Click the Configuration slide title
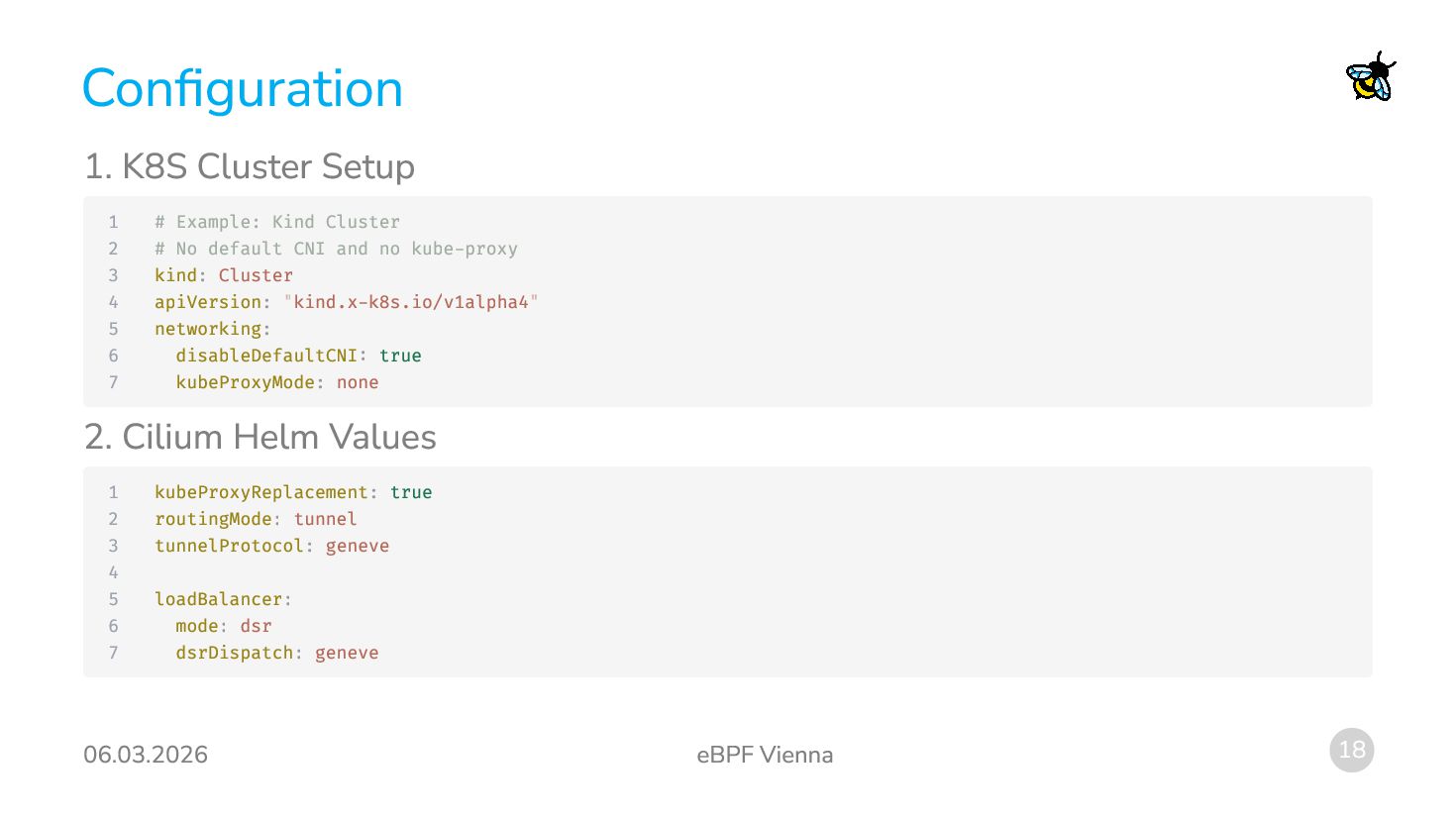Image resolution: width=1456 pixels, height=820 pixels. point(243,89)
